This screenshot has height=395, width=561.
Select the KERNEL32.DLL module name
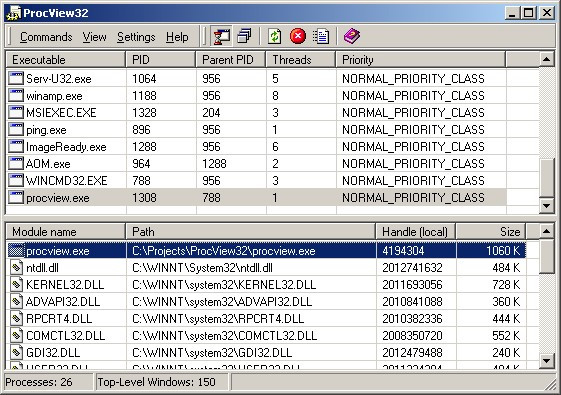(65, 285)
